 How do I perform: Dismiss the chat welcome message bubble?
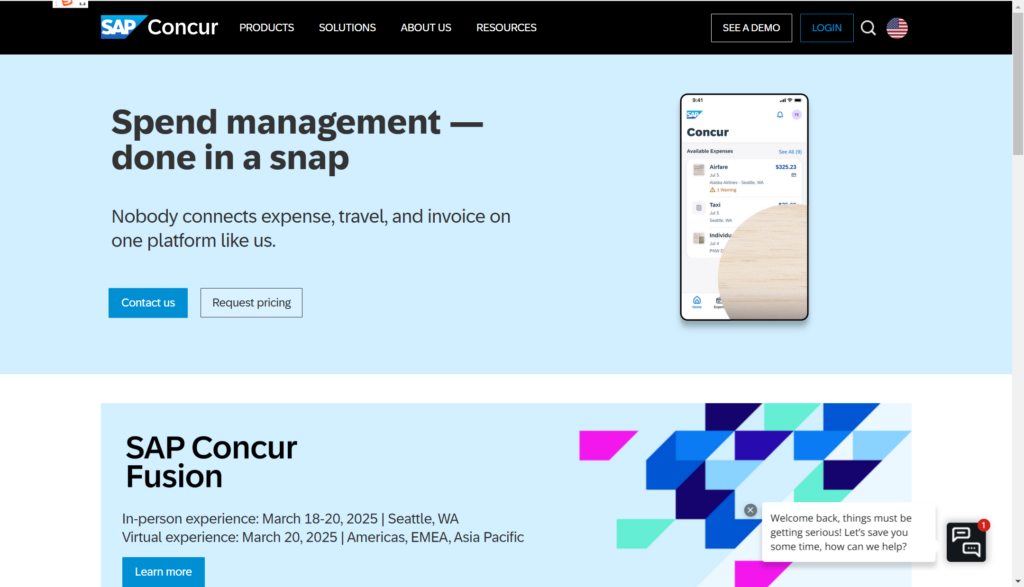[x=750, y=510]
